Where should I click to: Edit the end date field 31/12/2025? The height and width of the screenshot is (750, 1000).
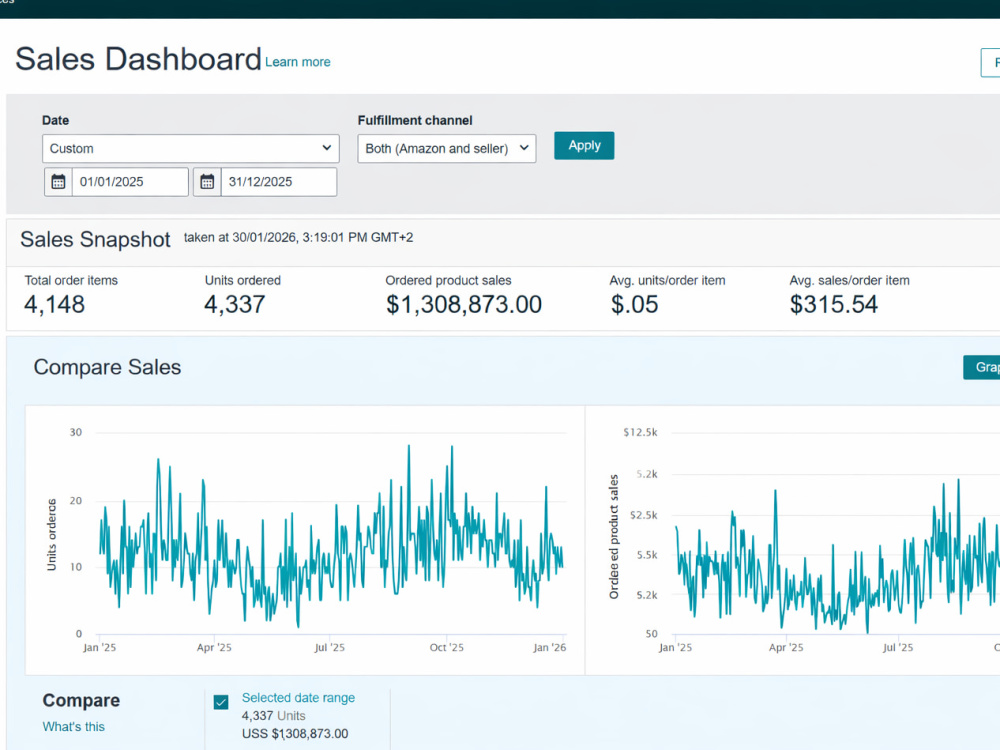[x=279, y=182]
